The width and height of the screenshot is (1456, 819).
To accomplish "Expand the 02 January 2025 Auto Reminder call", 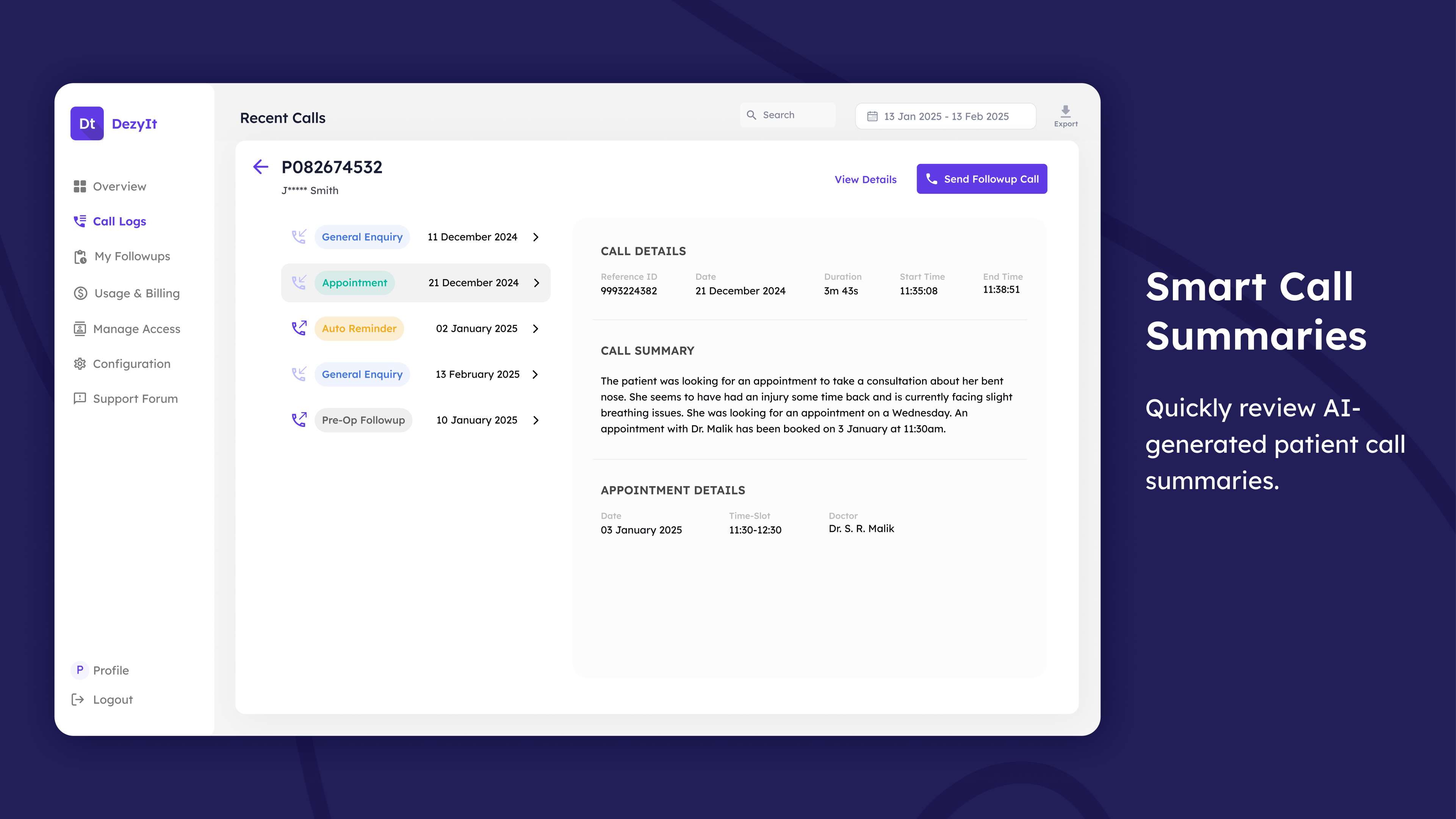I will 536,329.
